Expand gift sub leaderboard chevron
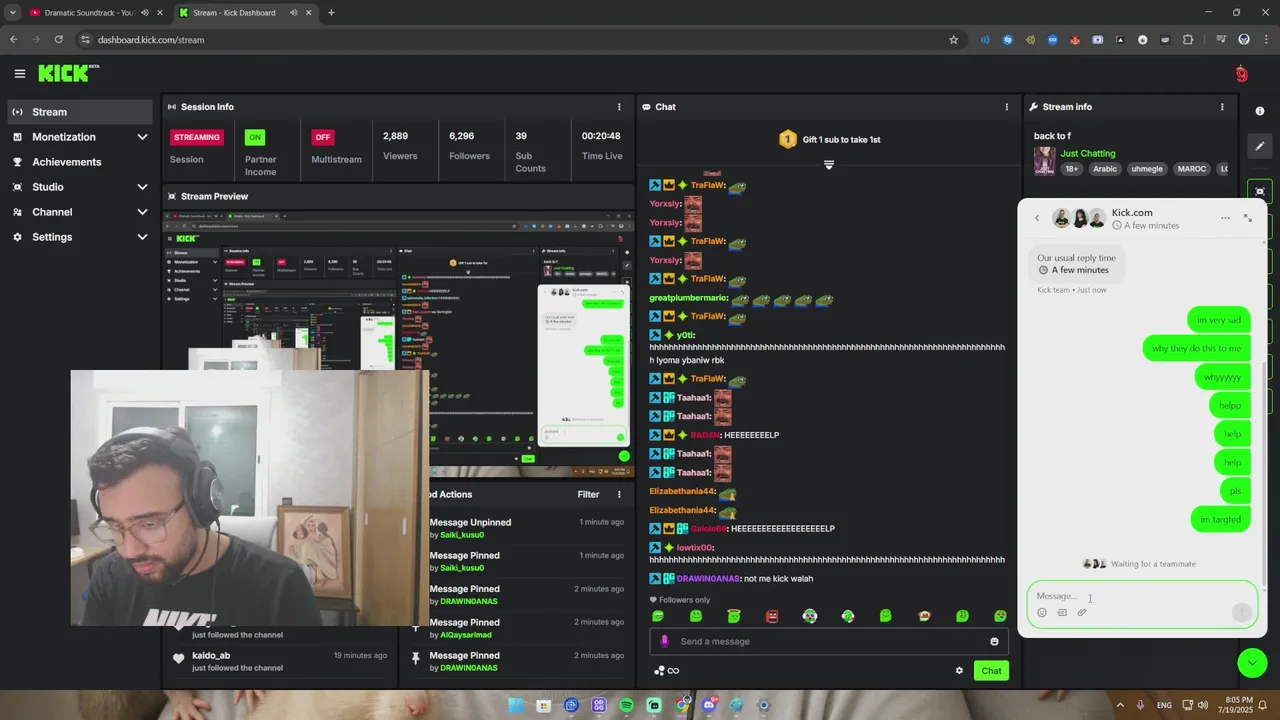Viewport: 1280px width, 720px height. tap(828, 165)
